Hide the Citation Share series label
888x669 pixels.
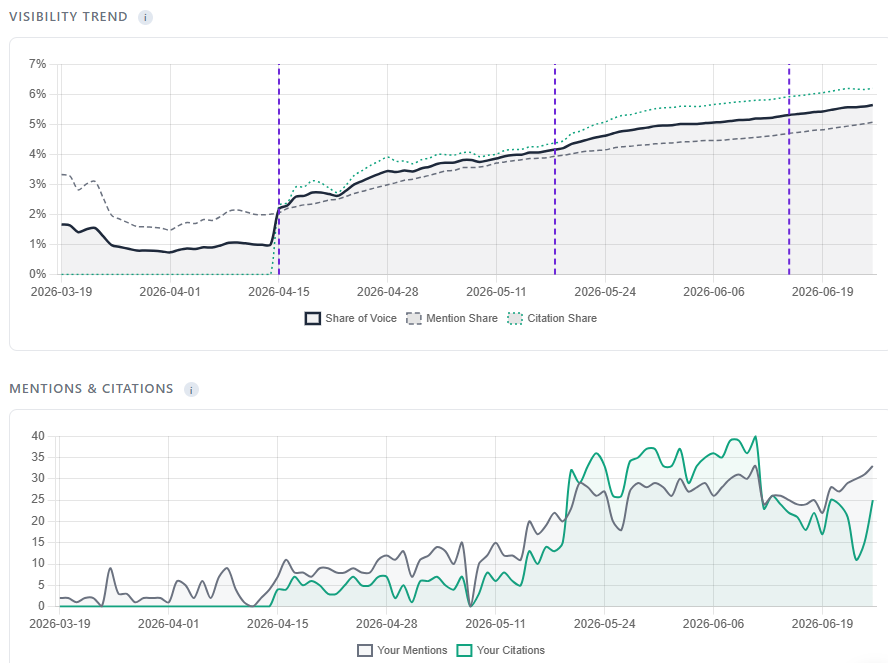(562, 318)
